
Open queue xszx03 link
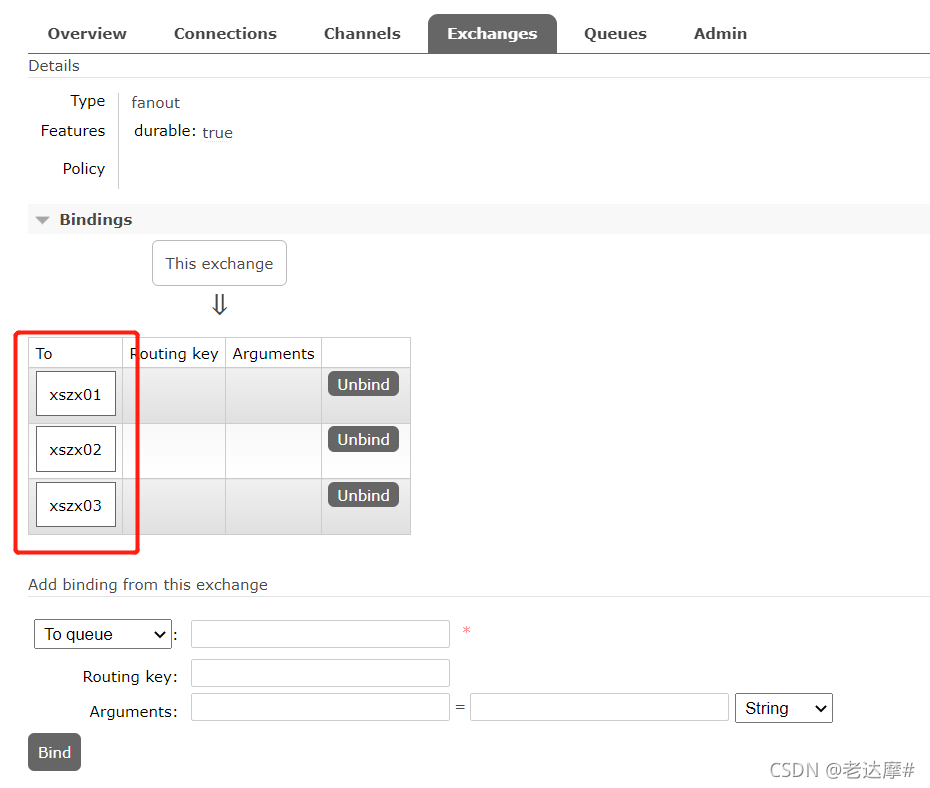(x=76, y=505)
